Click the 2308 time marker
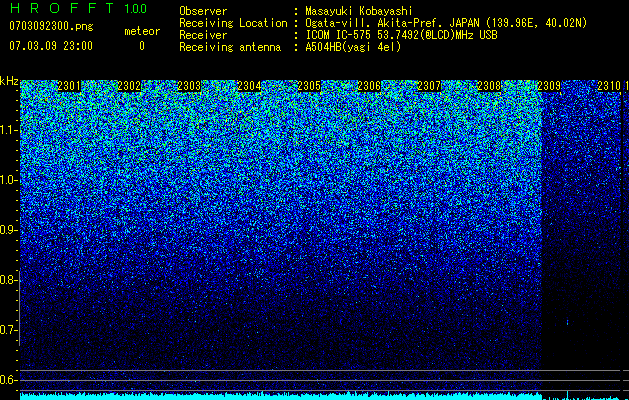629x400 pixels. click(489, 86)
